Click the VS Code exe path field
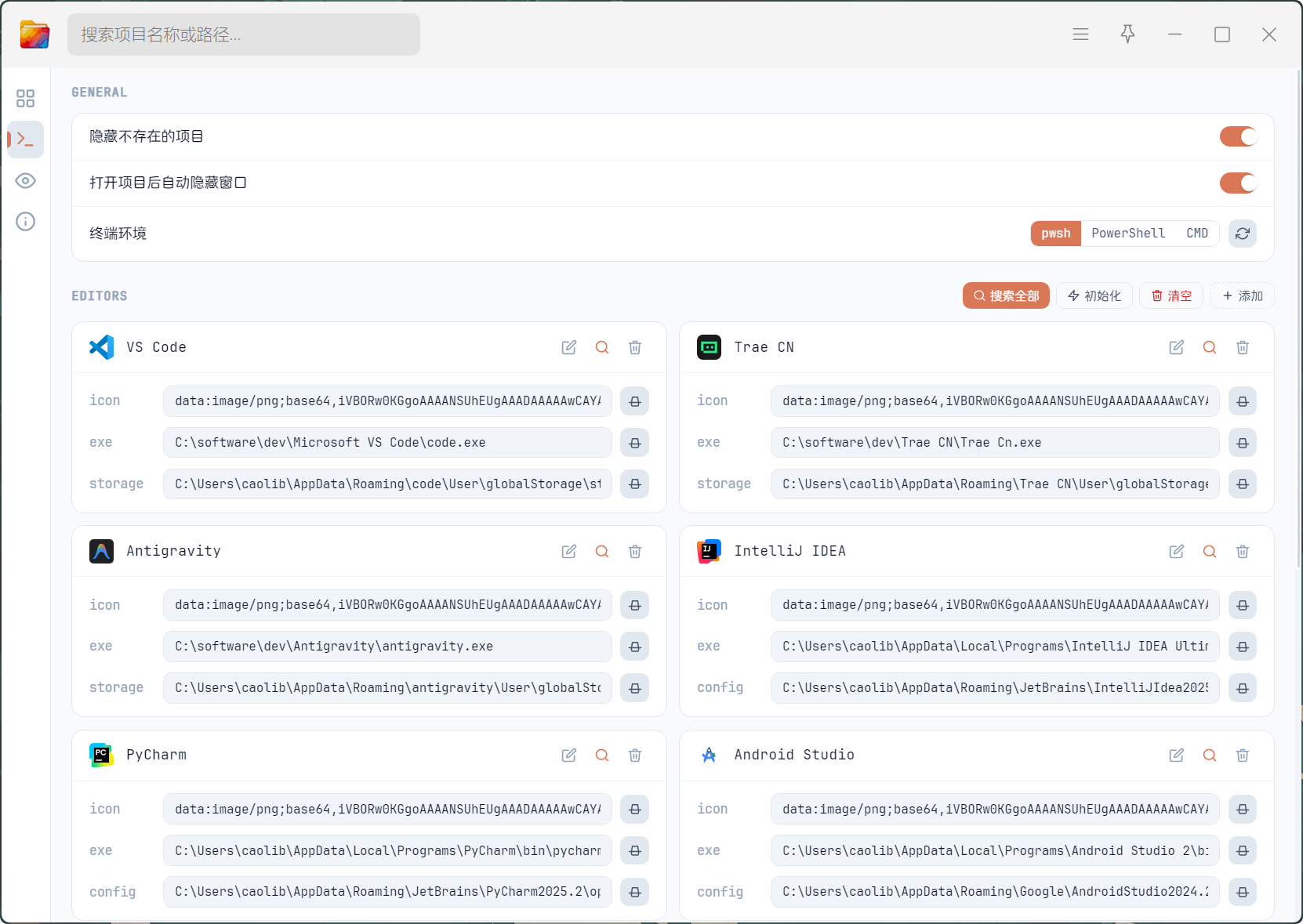This screenshot has height=924, width=1303. [387, 443]
